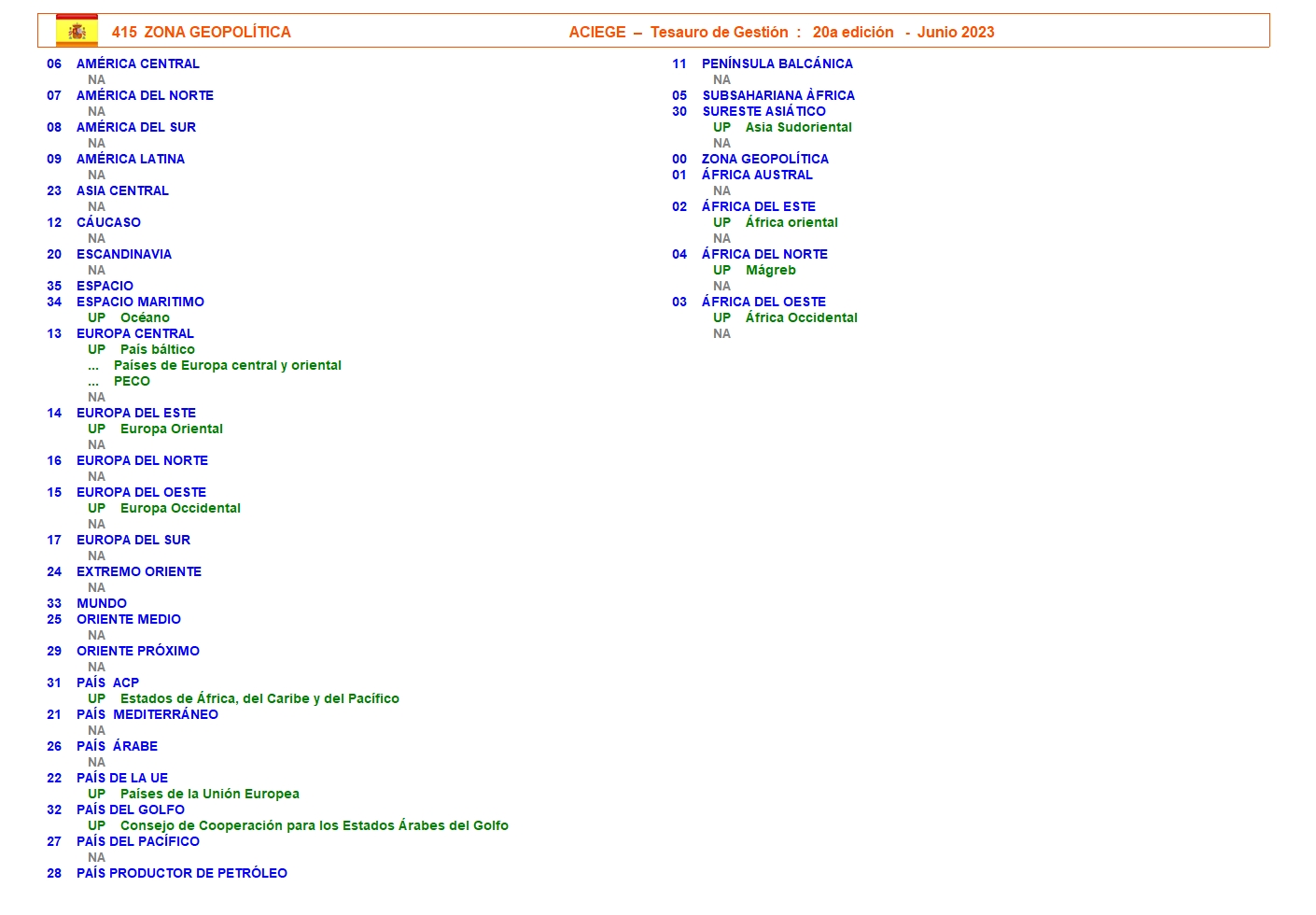
Task: Open the EUROPA CENTRAL entry
Action: coord(134,333)
